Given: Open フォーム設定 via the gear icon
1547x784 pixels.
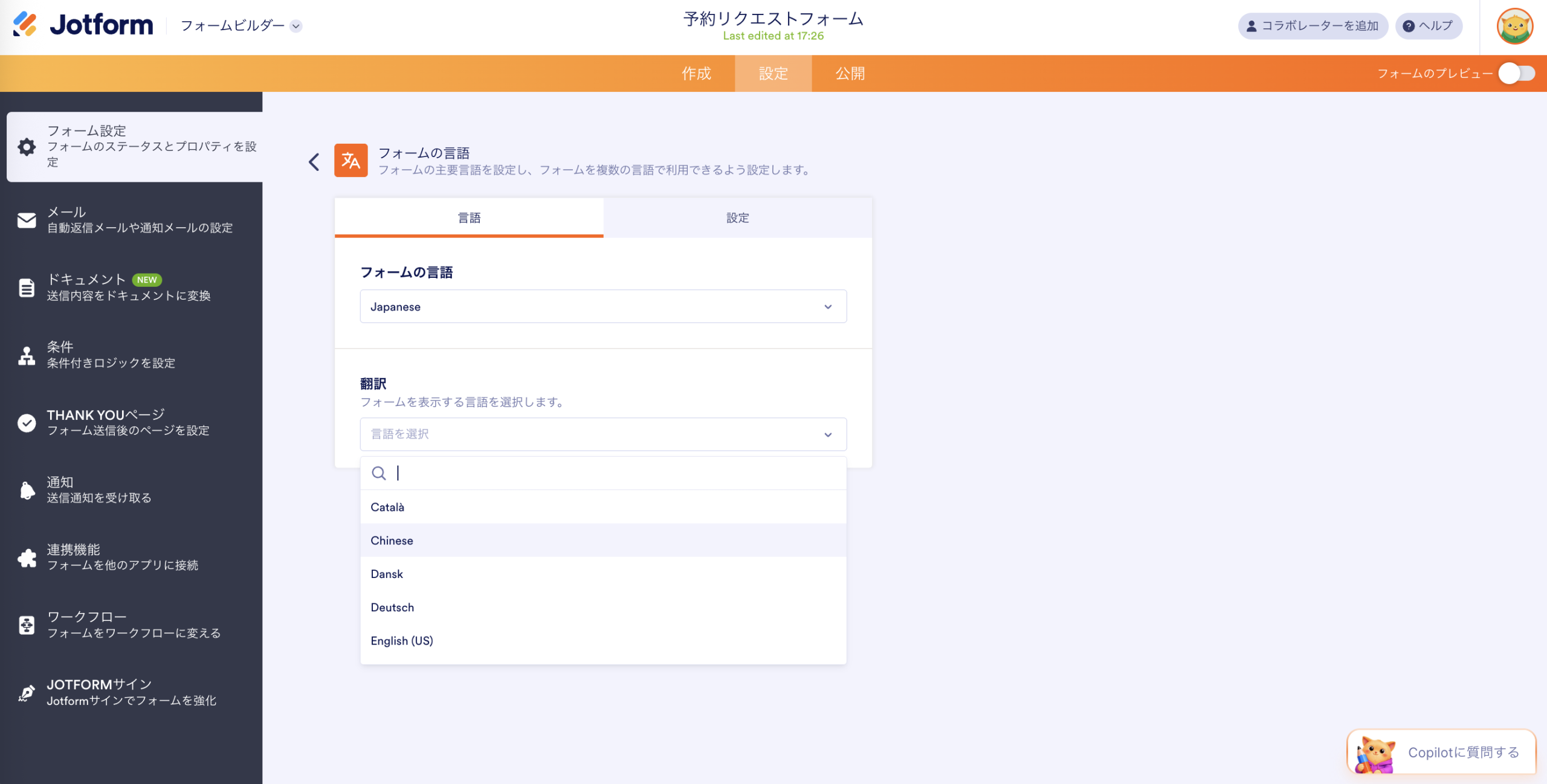Looking at the screenshot, I should 27,147.
